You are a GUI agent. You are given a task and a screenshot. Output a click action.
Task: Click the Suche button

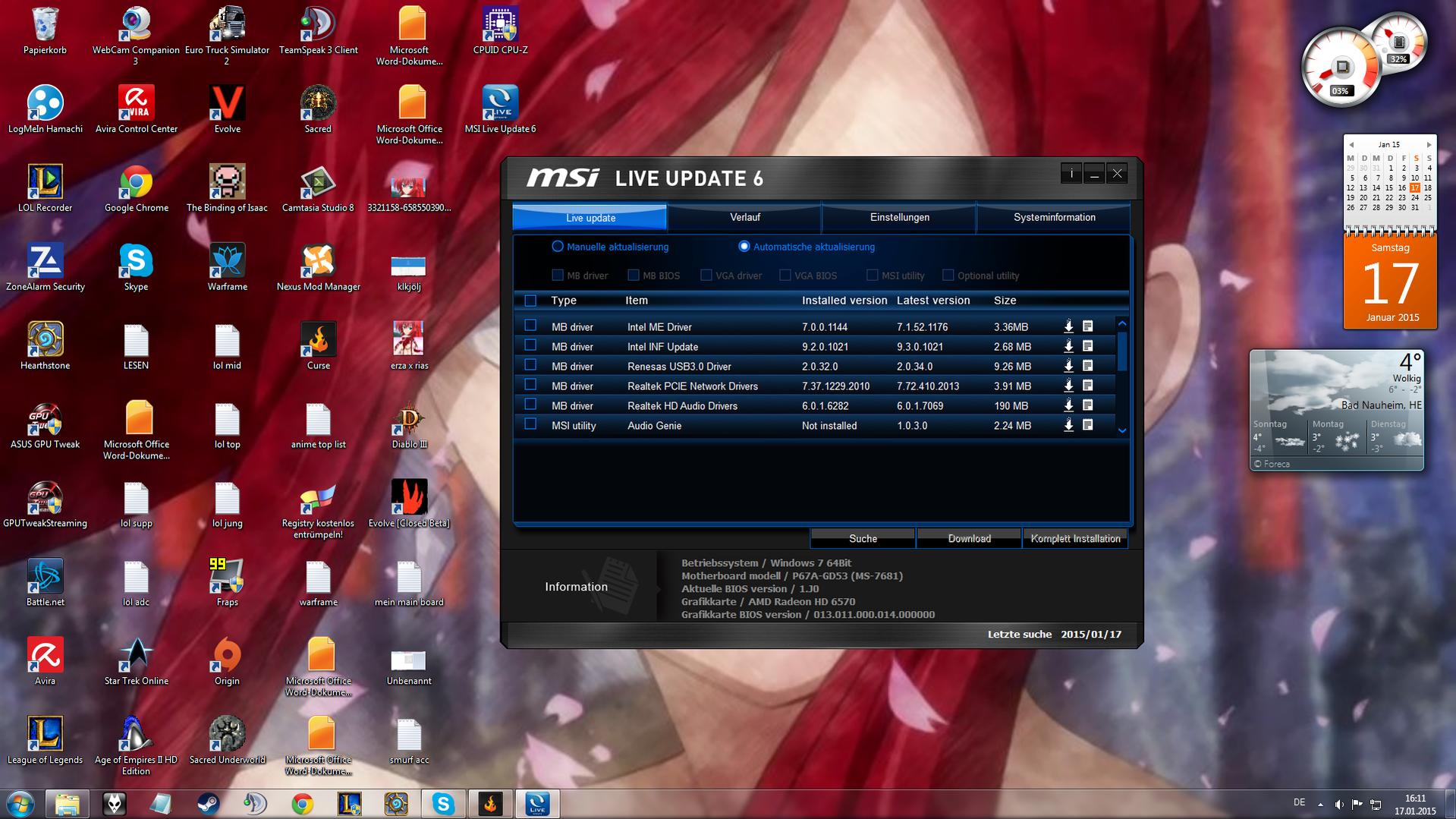coord(863,538)
